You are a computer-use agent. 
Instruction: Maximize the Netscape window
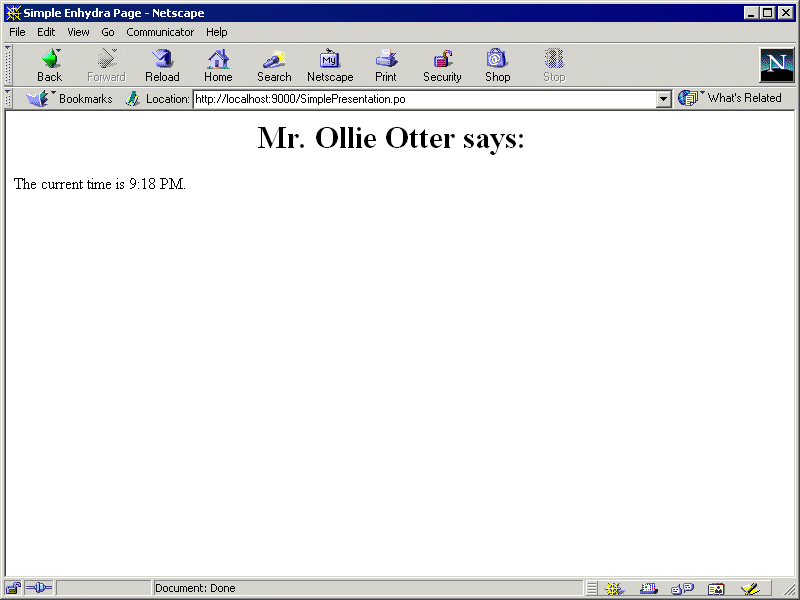coord(767,13)
